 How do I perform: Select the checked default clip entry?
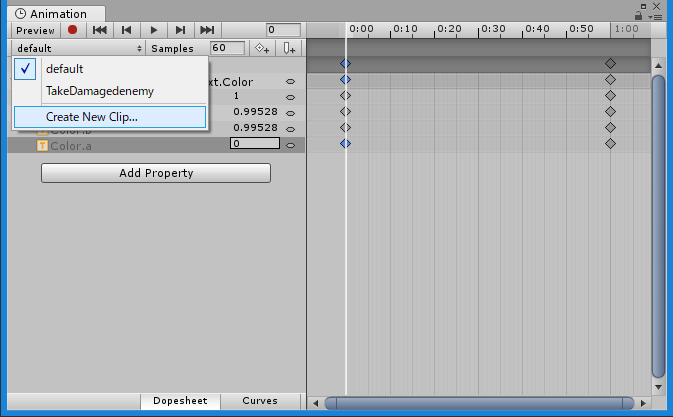click(x=110, y=69)
